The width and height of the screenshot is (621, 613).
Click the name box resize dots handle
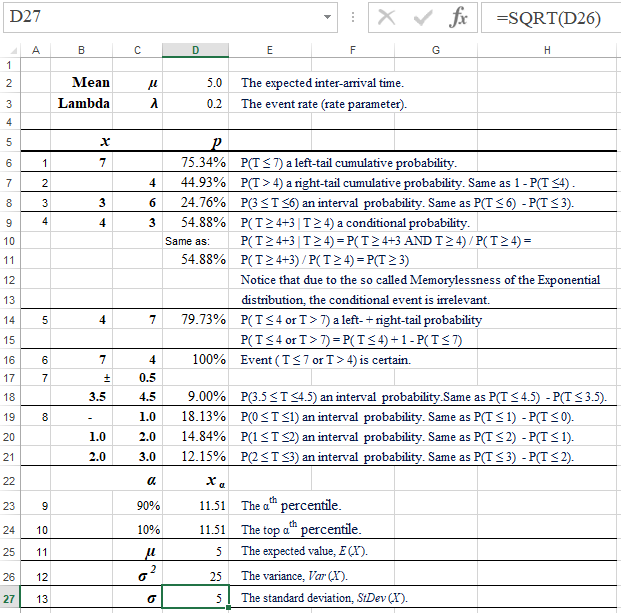pyautogui.click(x=353, y=18)
